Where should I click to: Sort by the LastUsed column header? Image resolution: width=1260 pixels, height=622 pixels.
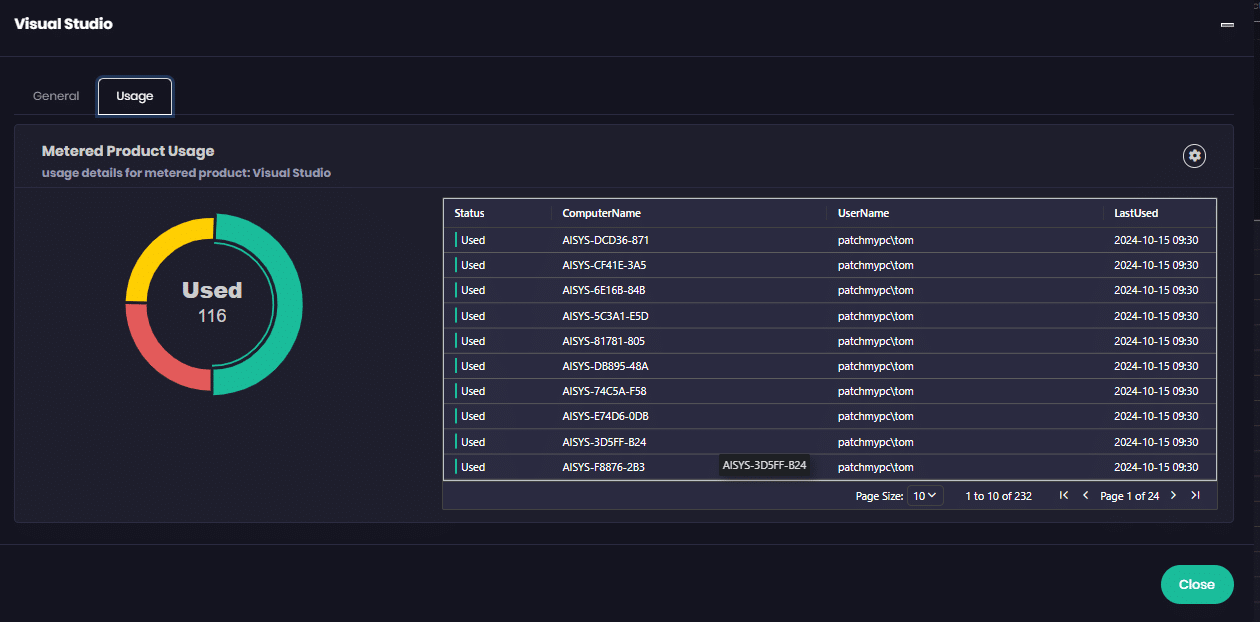1136,213
